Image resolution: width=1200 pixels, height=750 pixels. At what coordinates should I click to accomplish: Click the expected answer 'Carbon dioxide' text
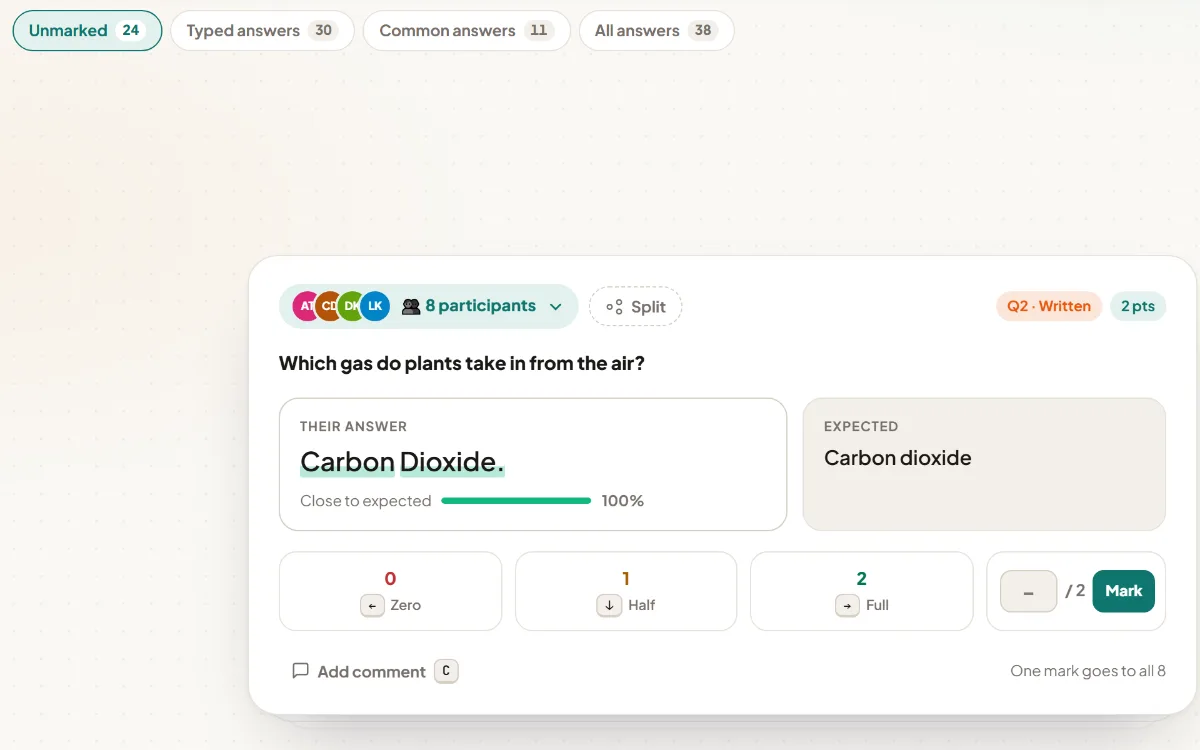tap(898, 458)
